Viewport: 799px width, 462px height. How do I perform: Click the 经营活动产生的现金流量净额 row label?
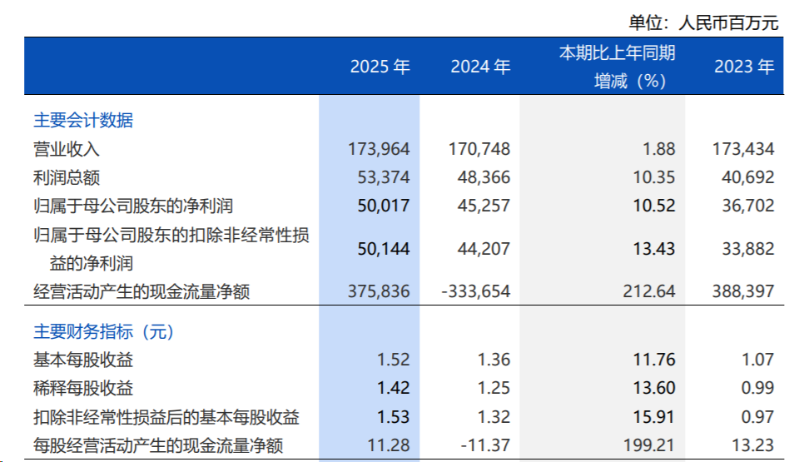[x=141, y=292]
